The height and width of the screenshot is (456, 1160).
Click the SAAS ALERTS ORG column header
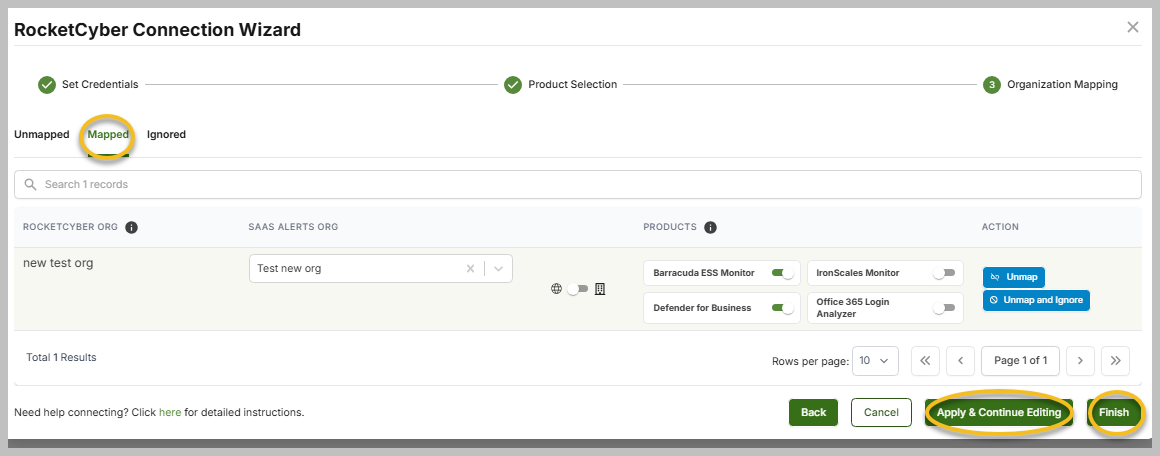293,227
